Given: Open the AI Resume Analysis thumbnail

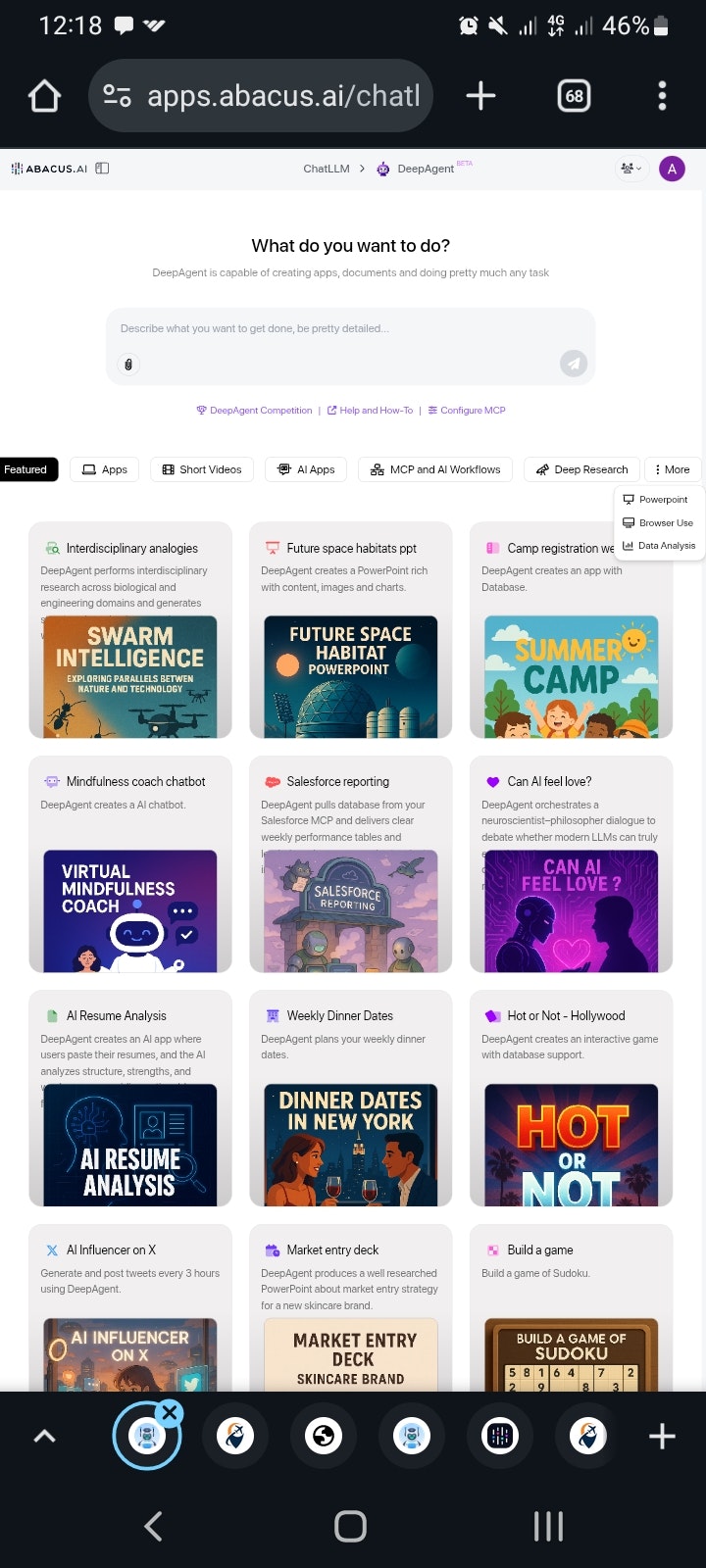Looking at the screenshot, I should tap(130, 1145).
